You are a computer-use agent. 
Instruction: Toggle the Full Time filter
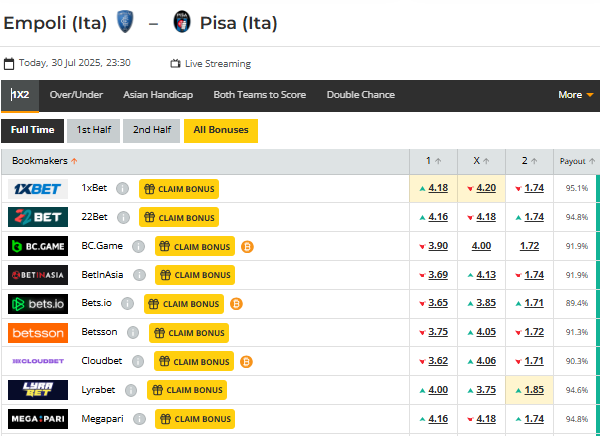[33, 130]
